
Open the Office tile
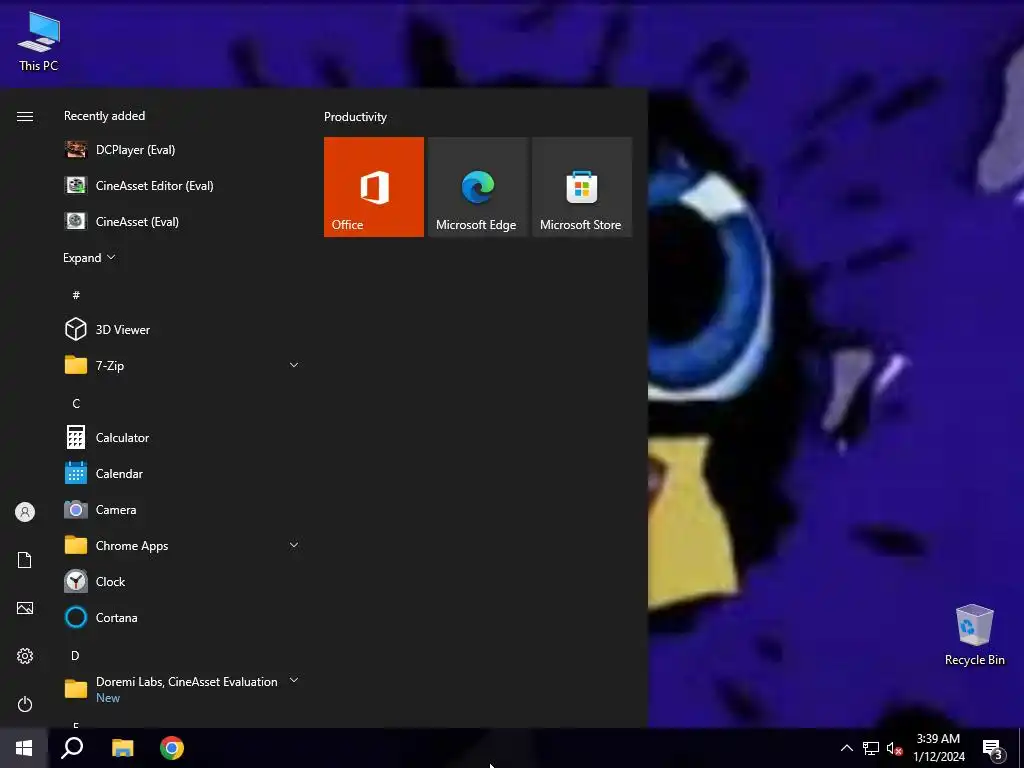pos(374,187)
